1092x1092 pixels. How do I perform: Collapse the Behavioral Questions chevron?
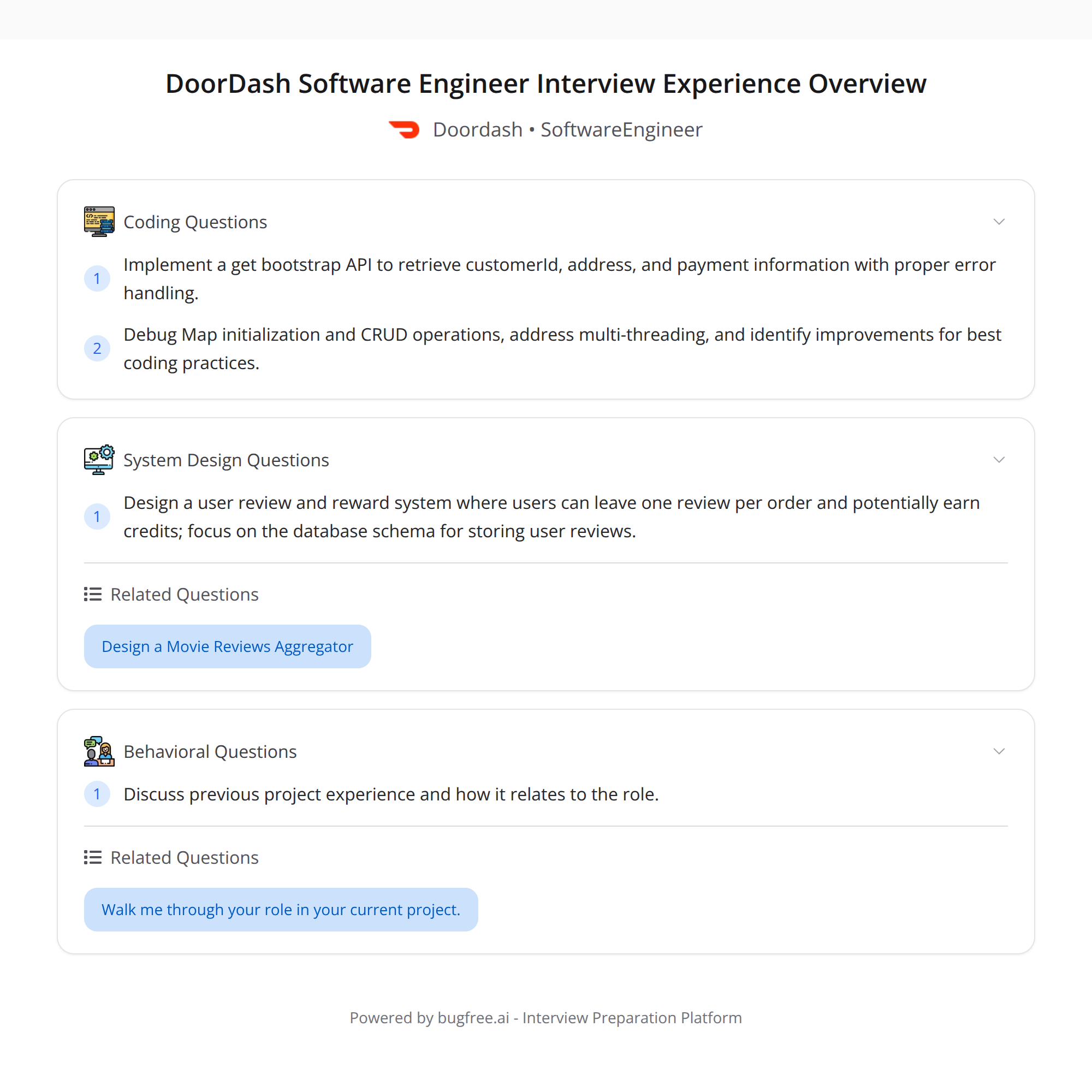coord(999,751)
